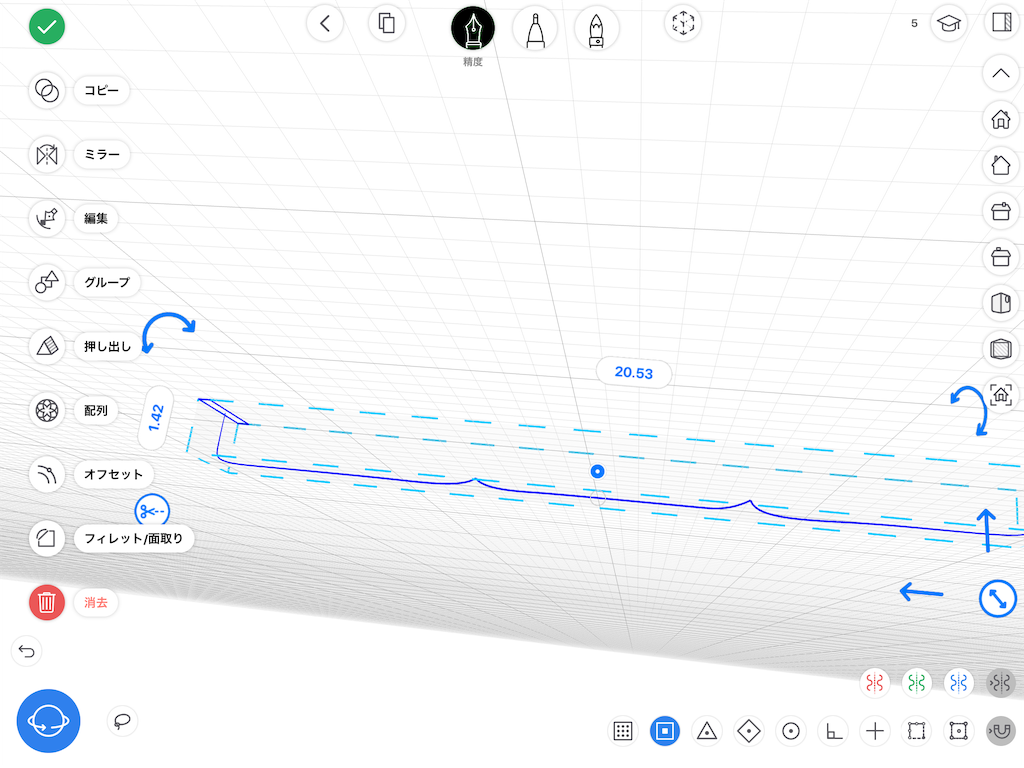Click the Offset (オフセット) icon
This screenshot has width=1024, height=768.
[47, 474]
